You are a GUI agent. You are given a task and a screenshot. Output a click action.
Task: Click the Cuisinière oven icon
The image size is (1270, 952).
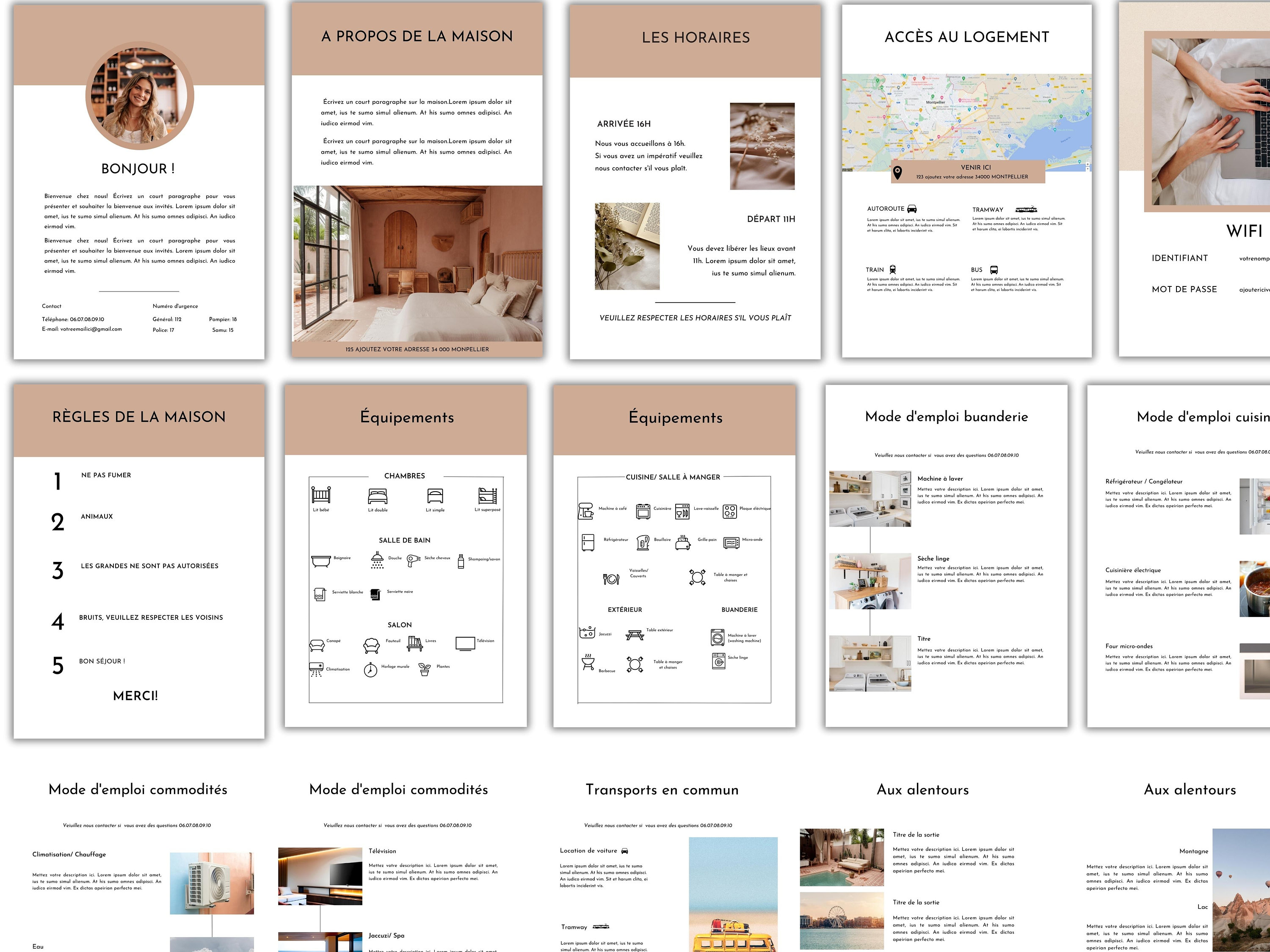point(643,511)
